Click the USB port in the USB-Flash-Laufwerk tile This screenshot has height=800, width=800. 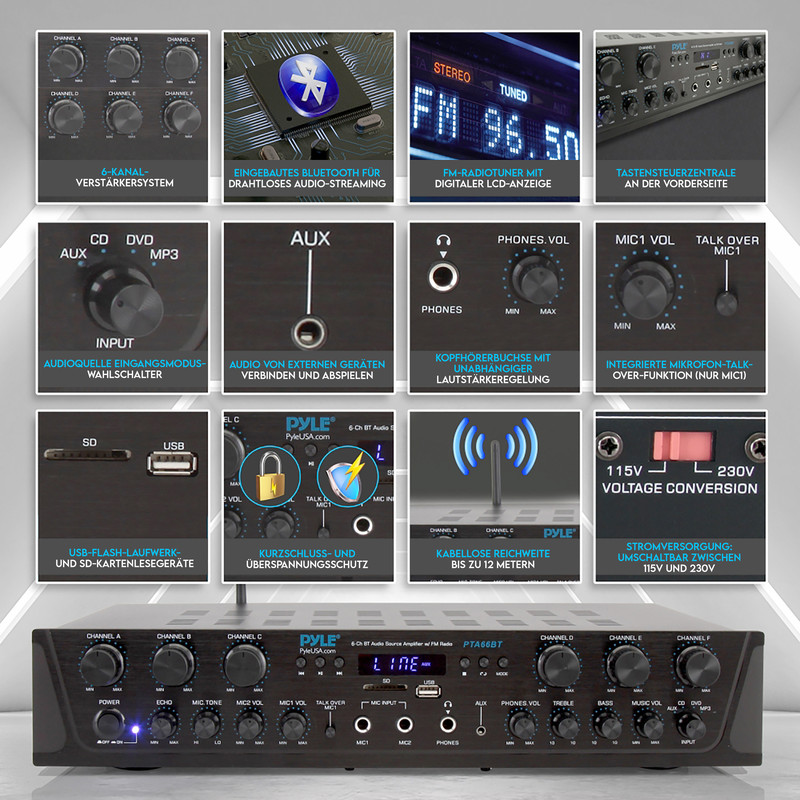click(172, 463)
